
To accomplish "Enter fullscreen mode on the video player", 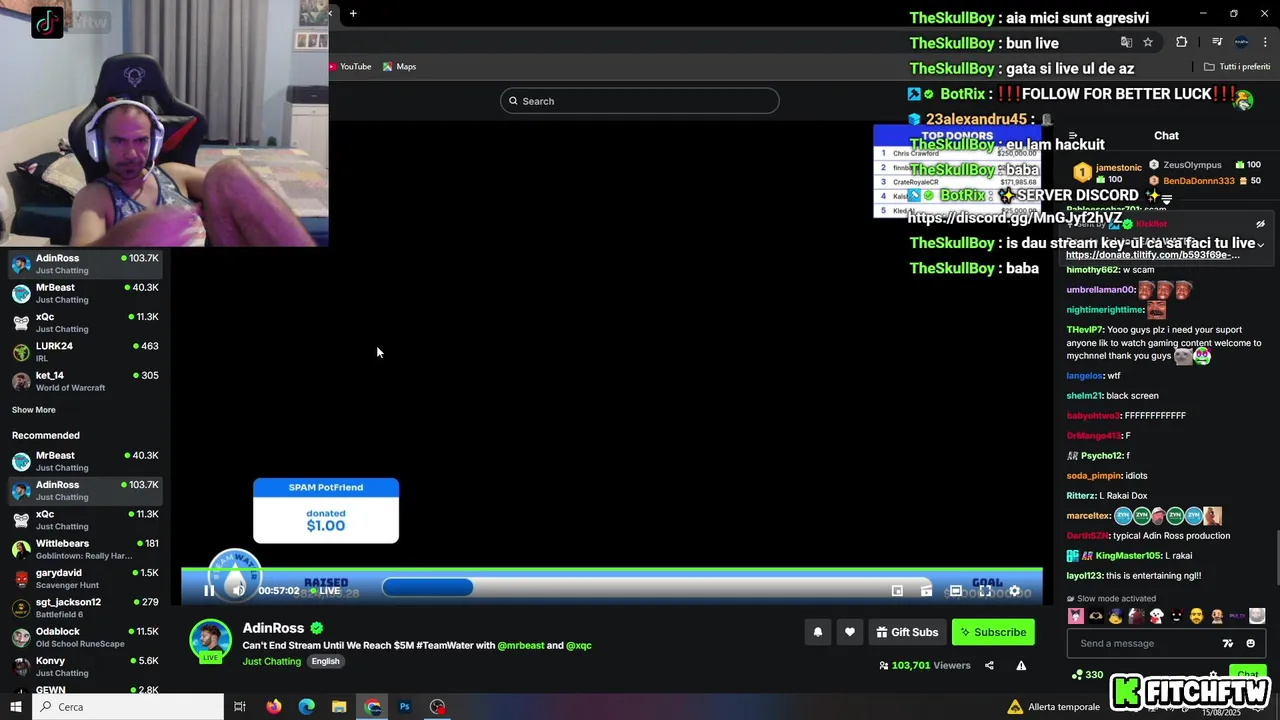I will tap(985, 591).
